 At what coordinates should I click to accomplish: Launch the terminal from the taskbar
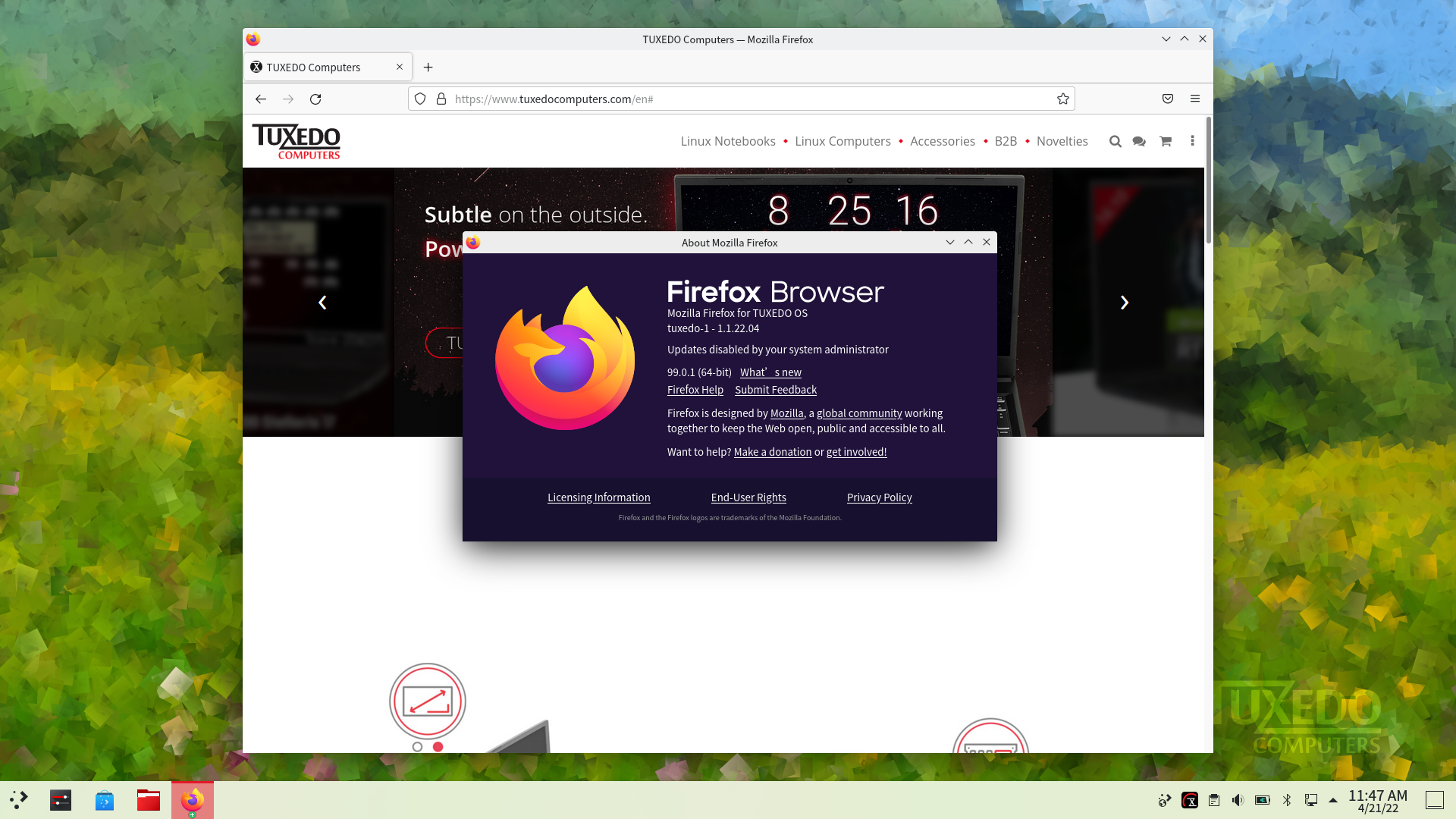pos(61,800)
